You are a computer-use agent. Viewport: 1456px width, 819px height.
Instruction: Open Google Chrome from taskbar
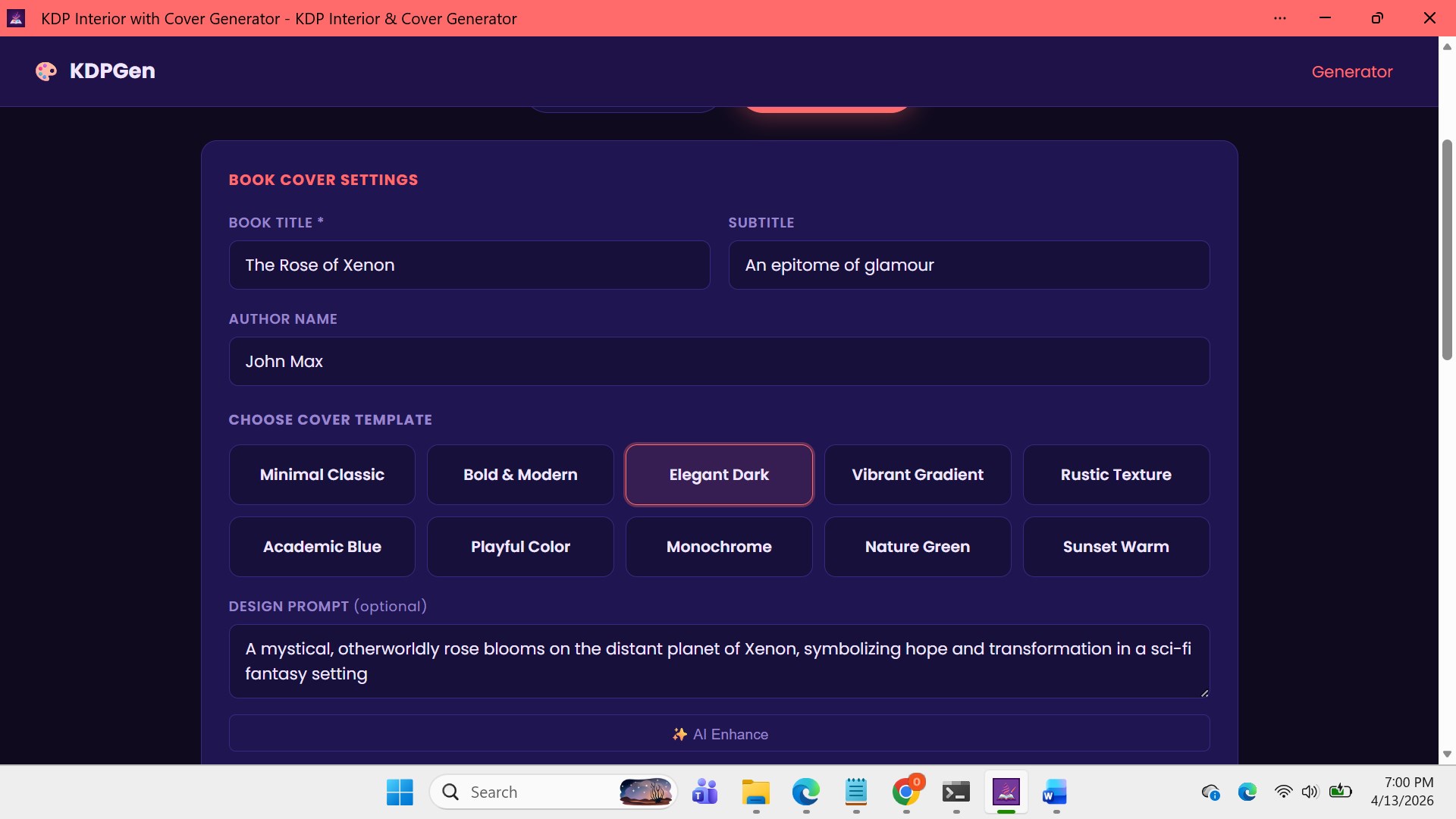pyautogui.click(x=906, y=792)
